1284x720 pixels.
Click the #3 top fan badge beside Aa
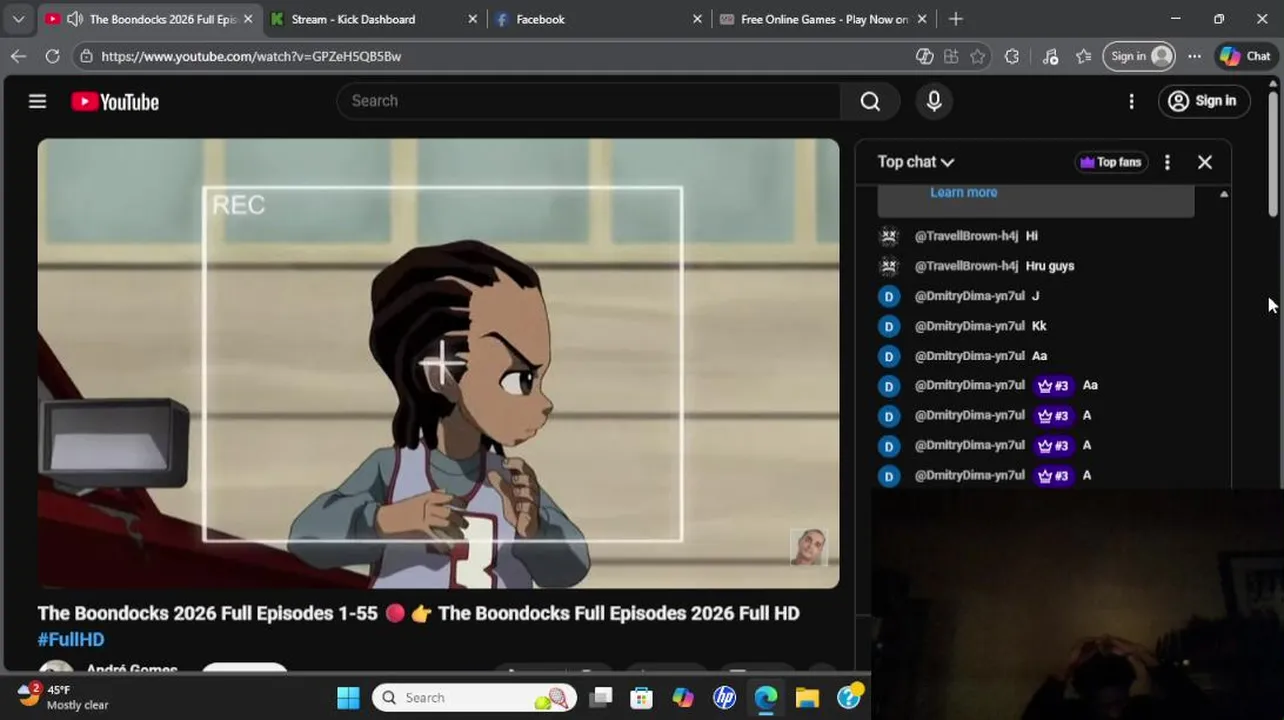tap(1053, 386)
